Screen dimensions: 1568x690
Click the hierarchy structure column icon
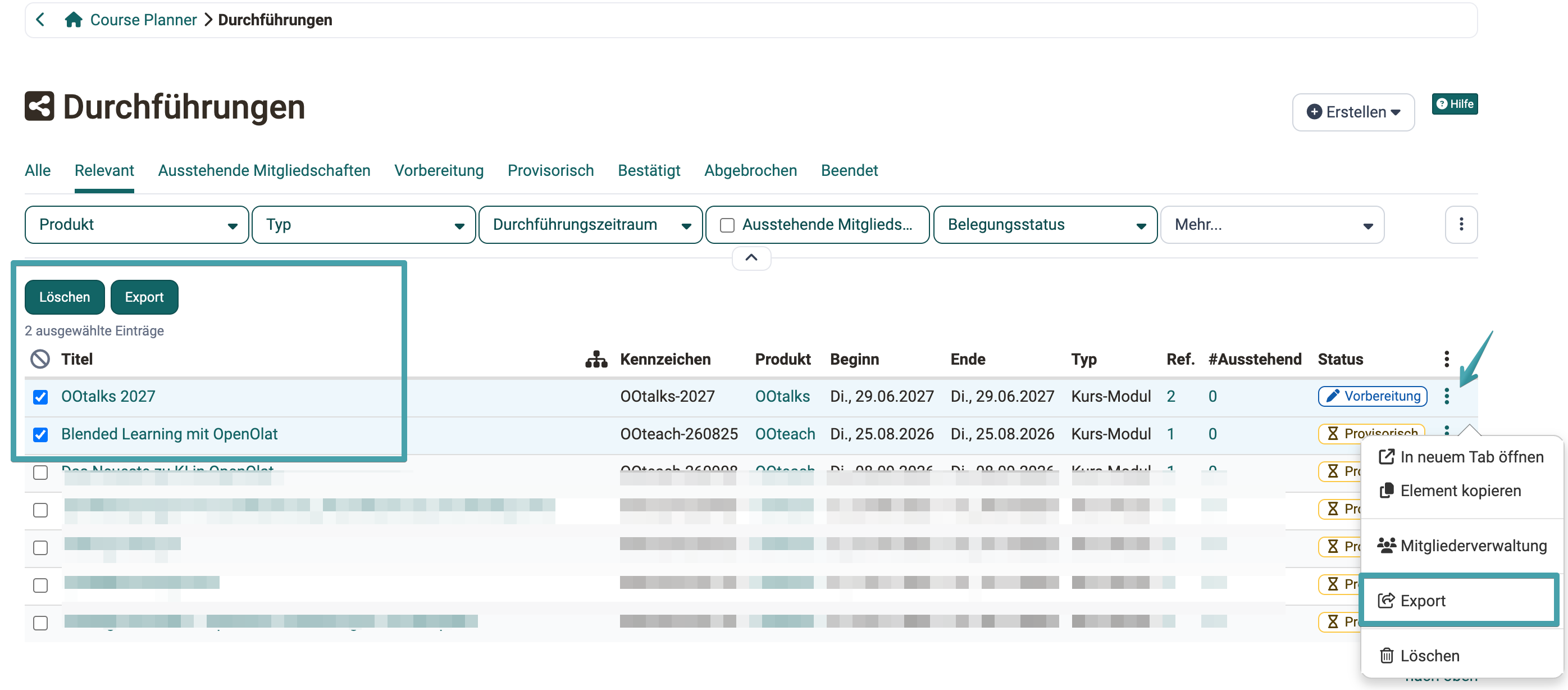click(x=596, y=359)
